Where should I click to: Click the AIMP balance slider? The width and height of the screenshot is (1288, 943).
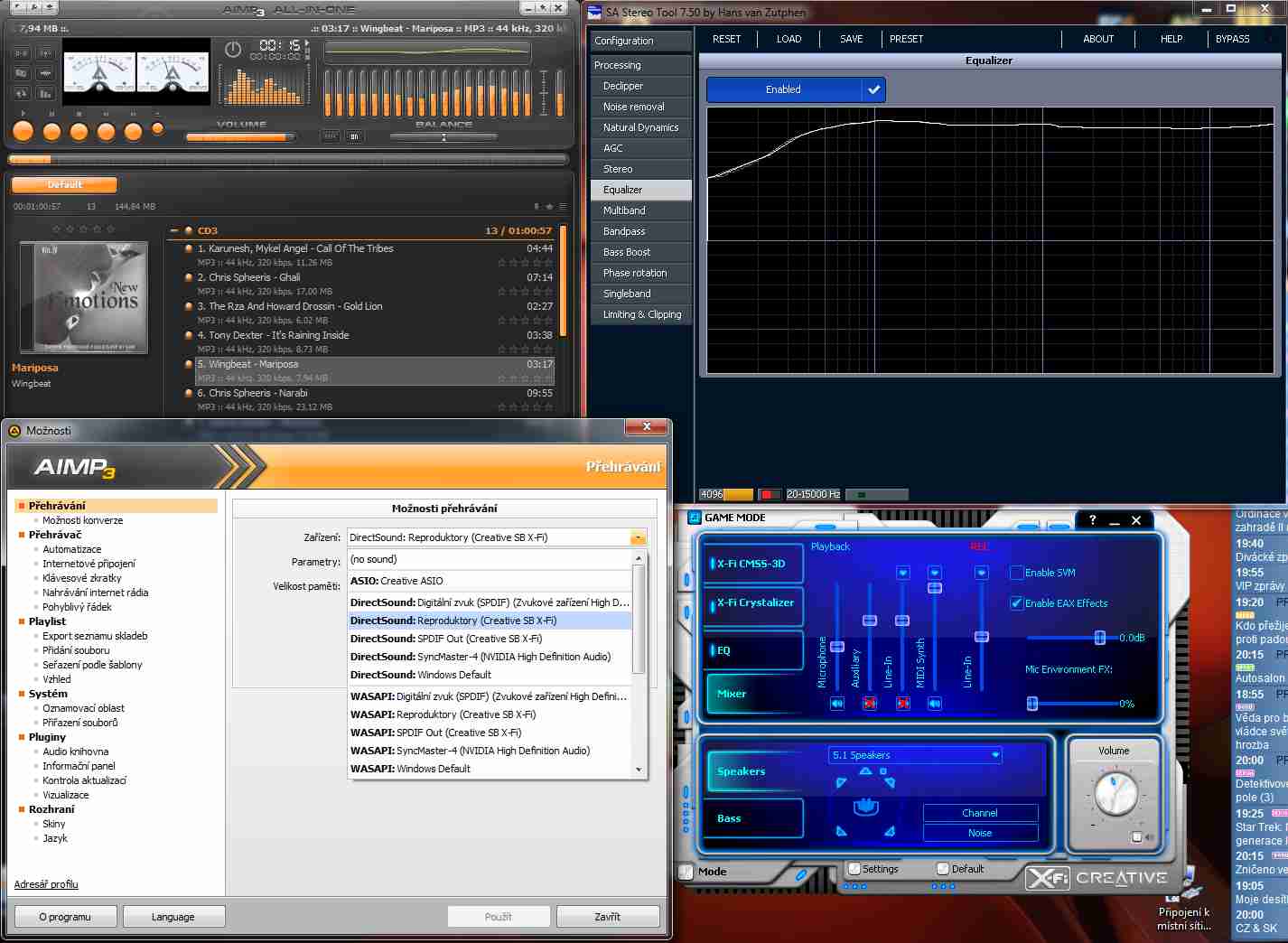(443, 137)
